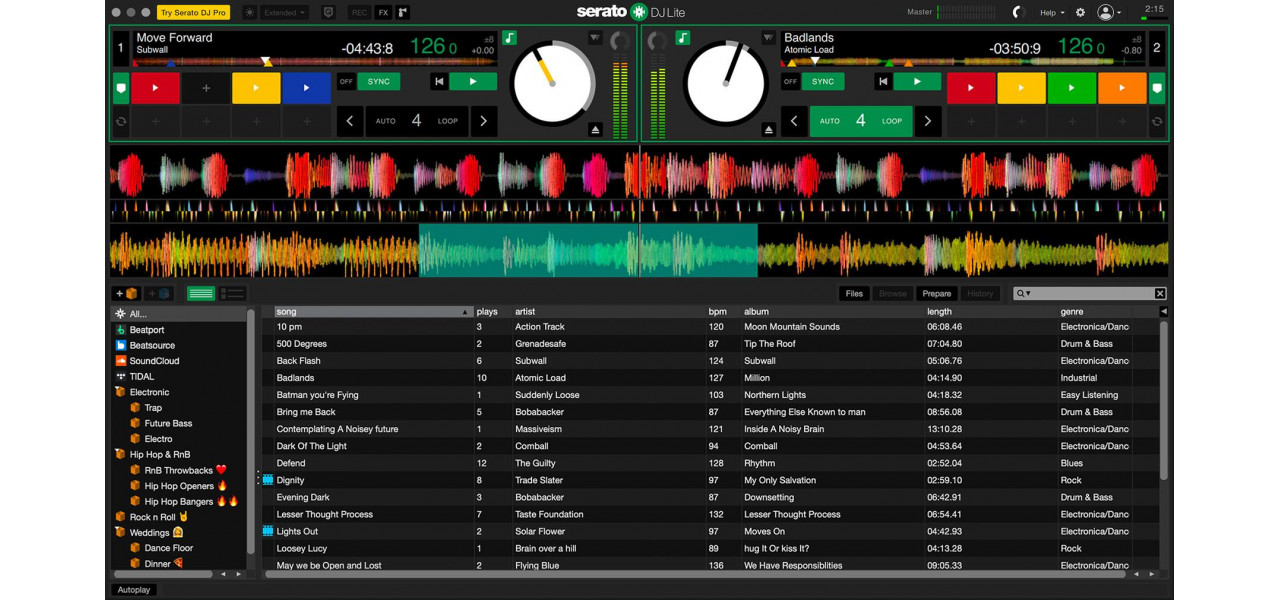Open the deck 2 platter options dropdown arrow

pyautogui.click(x=768, y=38)
